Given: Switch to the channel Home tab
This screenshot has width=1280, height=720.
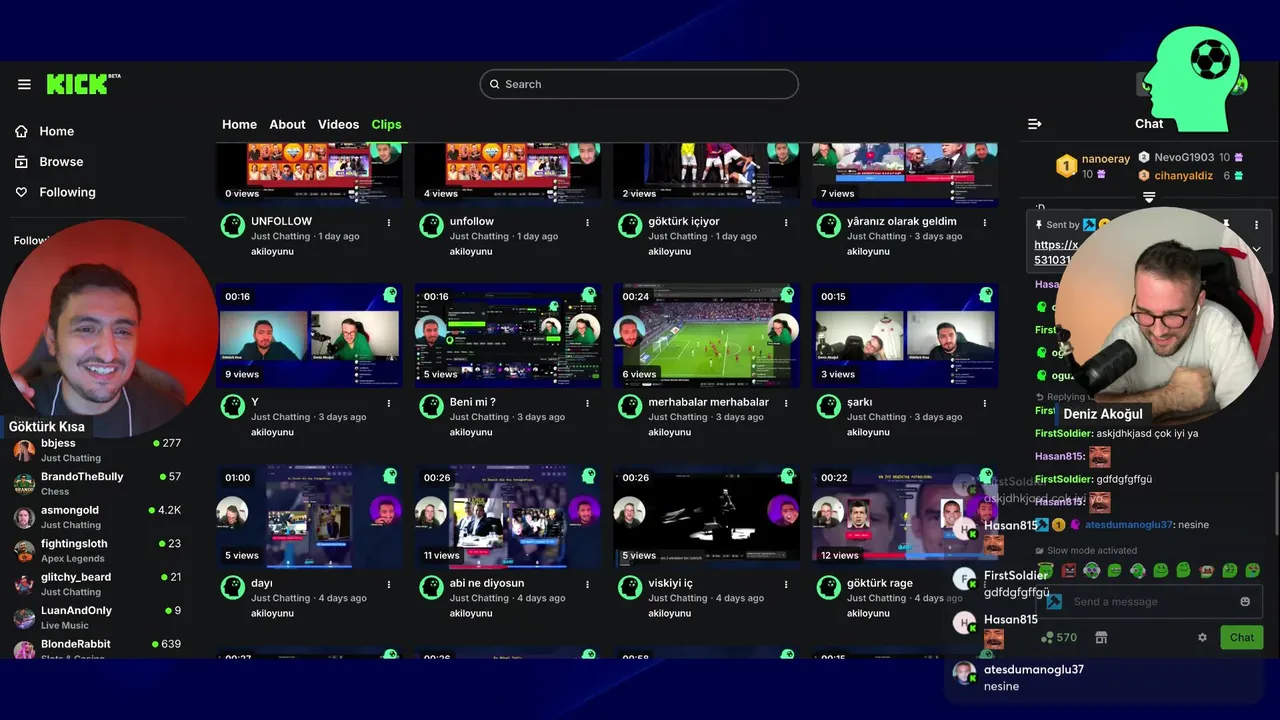Looking at the screenshot, I should (x=239, y=124).
